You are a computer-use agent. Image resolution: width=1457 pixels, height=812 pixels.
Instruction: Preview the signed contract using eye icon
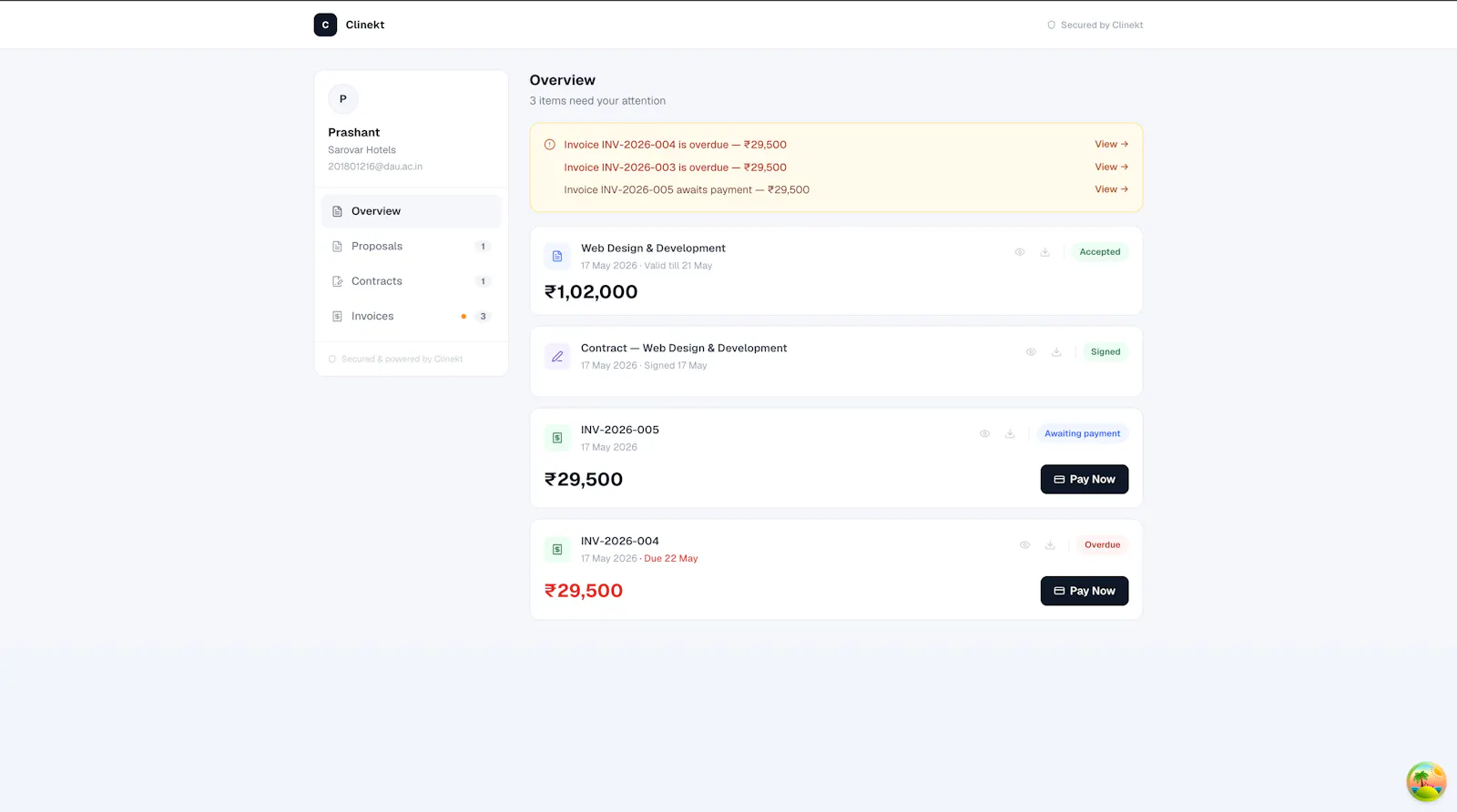(x=1031, y=352)
